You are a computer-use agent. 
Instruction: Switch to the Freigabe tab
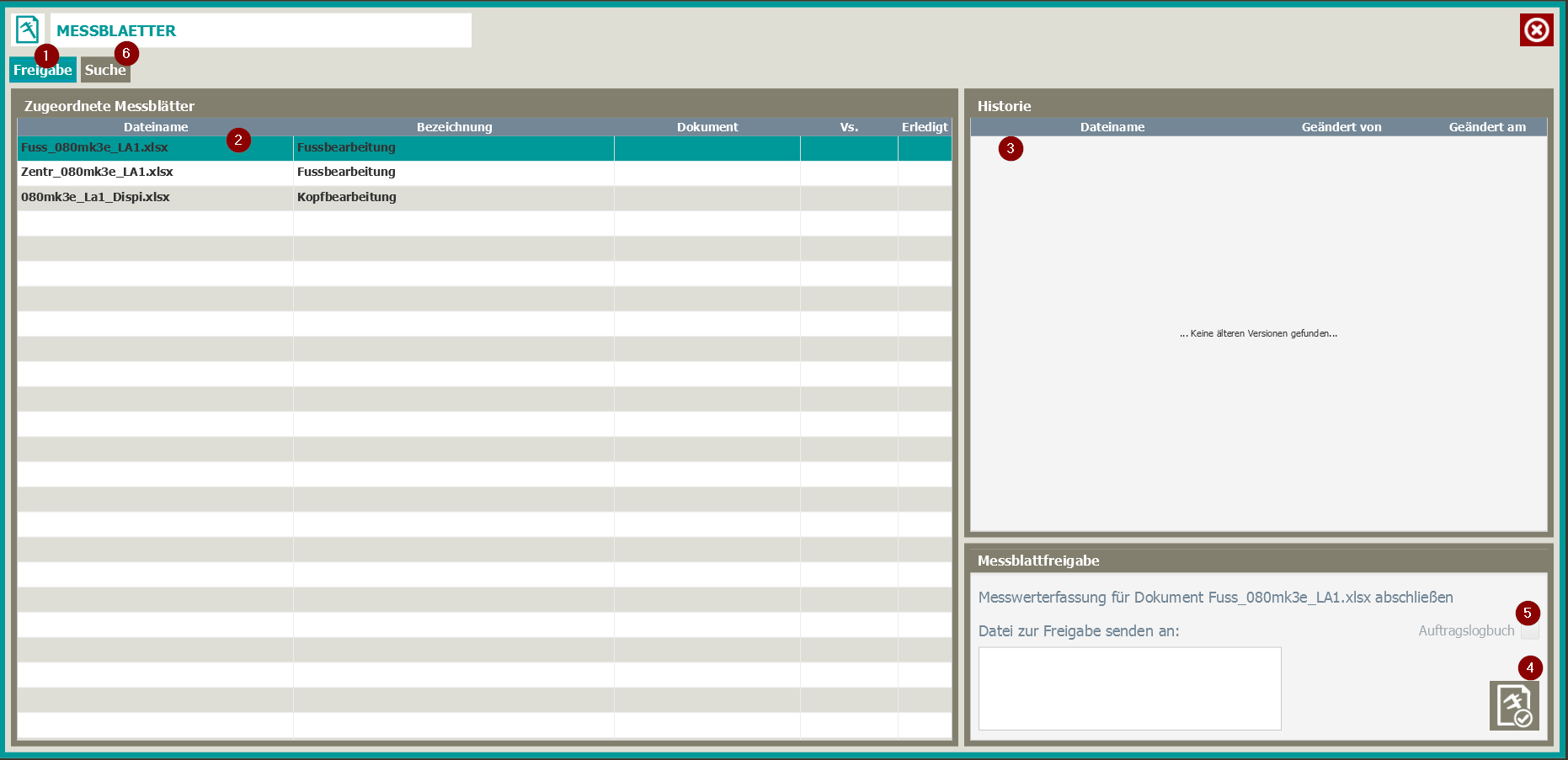[42, 71]
